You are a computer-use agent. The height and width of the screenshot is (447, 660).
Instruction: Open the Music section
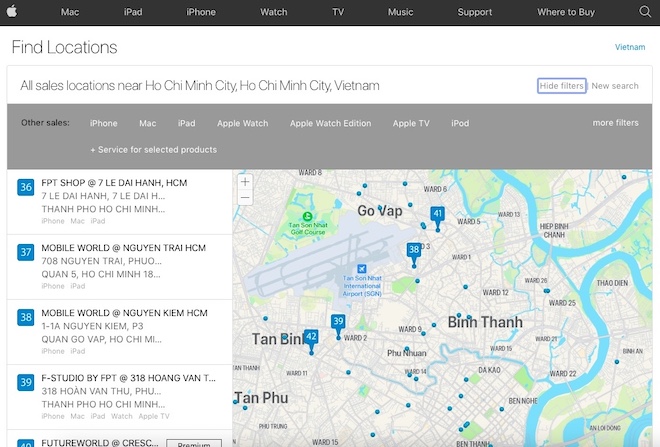tap(401, 12)
